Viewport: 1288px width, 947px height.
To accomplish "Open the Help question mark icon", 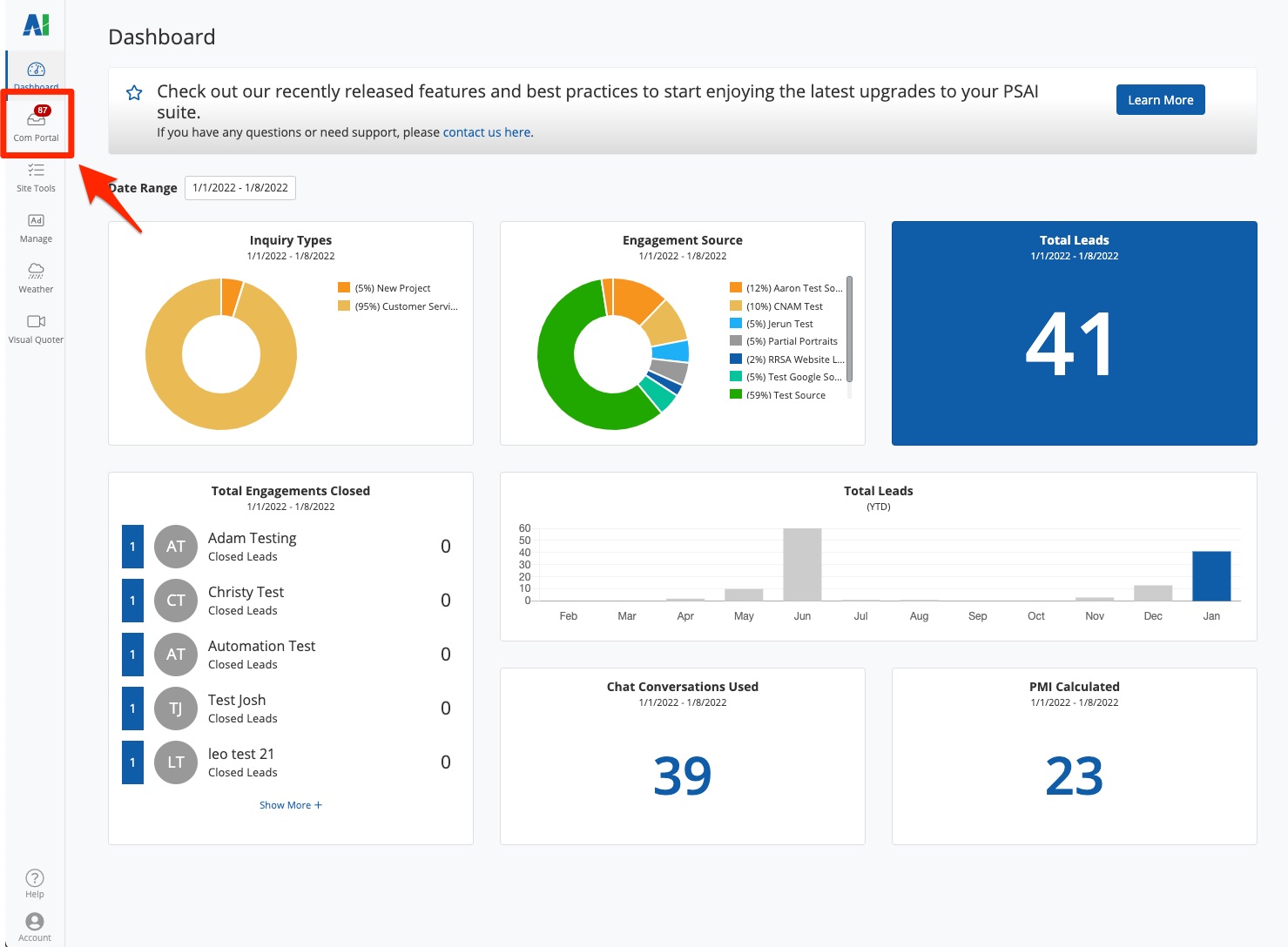I will (x=35, y=878).
